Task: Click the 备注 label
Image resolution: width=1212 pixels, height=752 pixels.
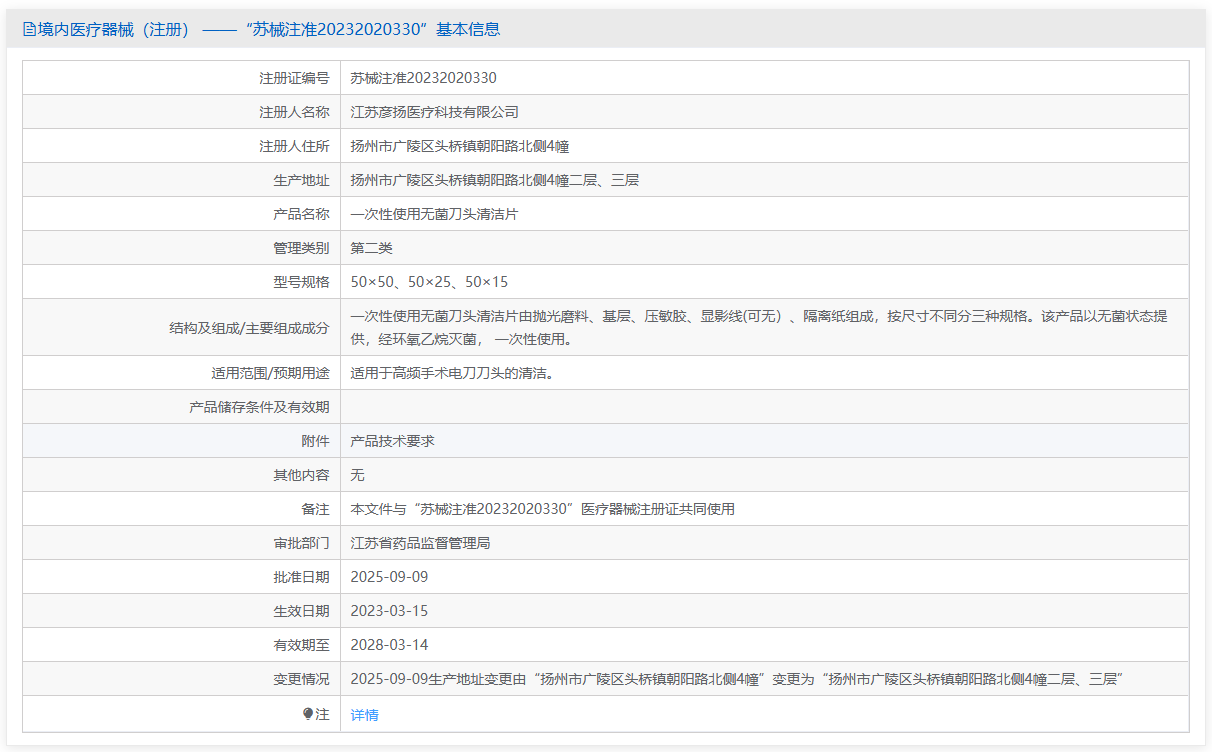Action: [315, 509]
